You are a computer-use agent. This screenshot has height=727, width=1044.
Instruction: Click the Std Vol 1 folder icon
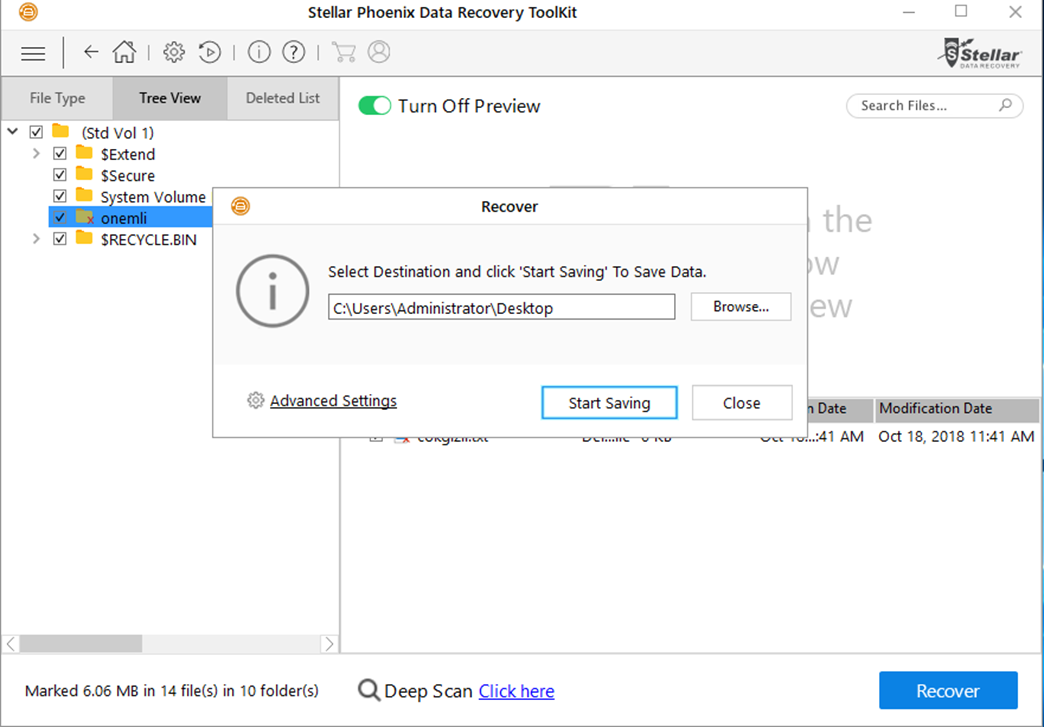point(61,130)
